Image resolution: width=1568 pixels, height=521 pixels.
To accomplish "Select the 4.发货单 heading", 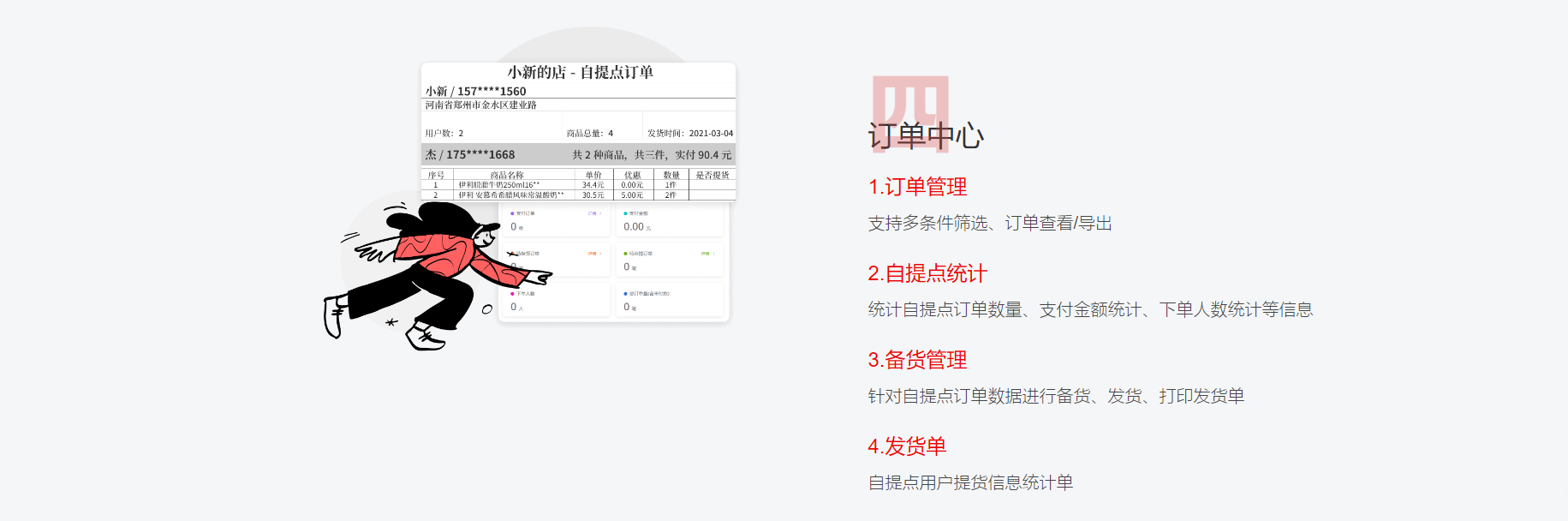I will (x=907, y=446).
